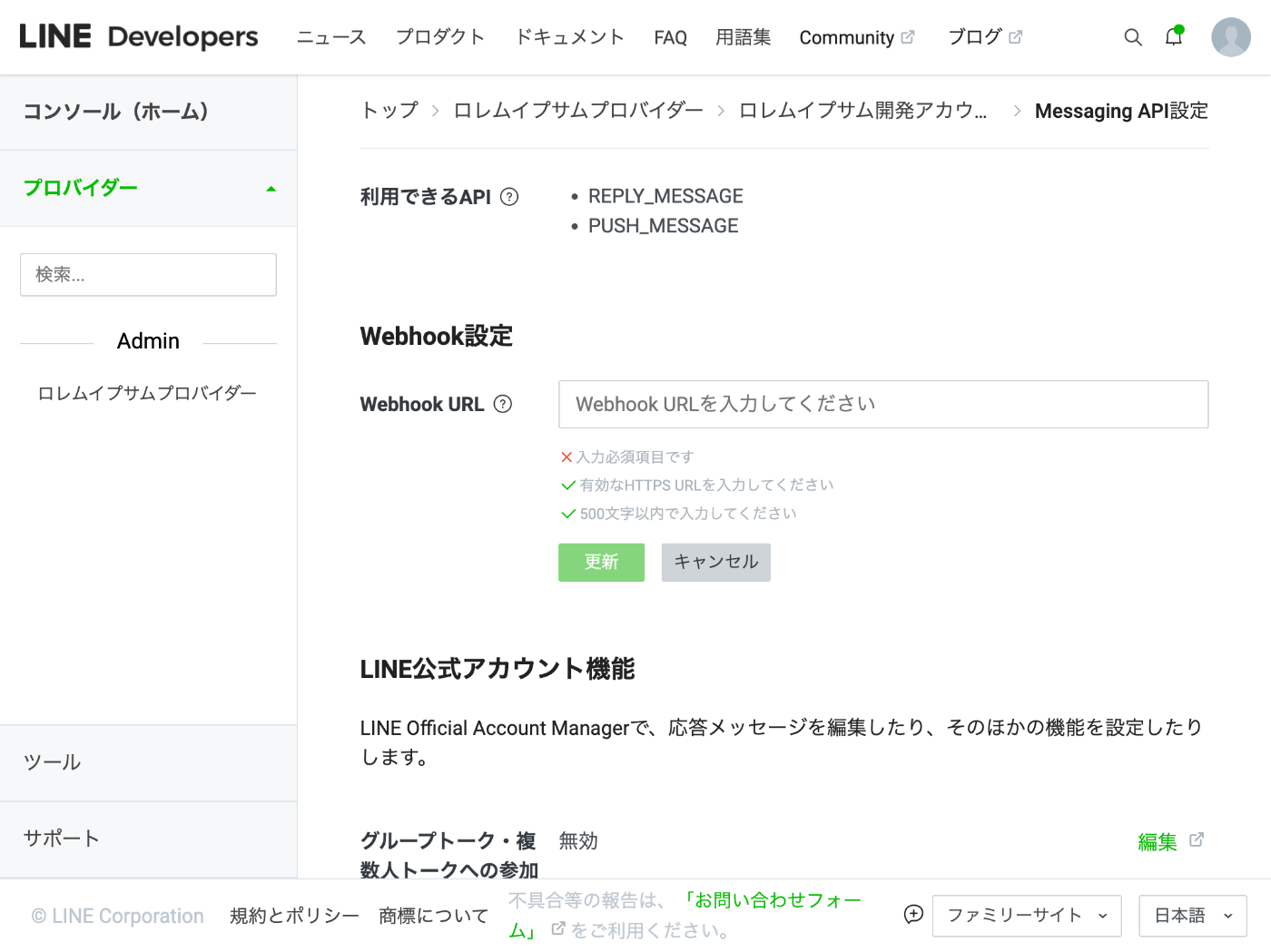Click 有効なHTTPS URLを入力してください validation message

pos(706,486)
